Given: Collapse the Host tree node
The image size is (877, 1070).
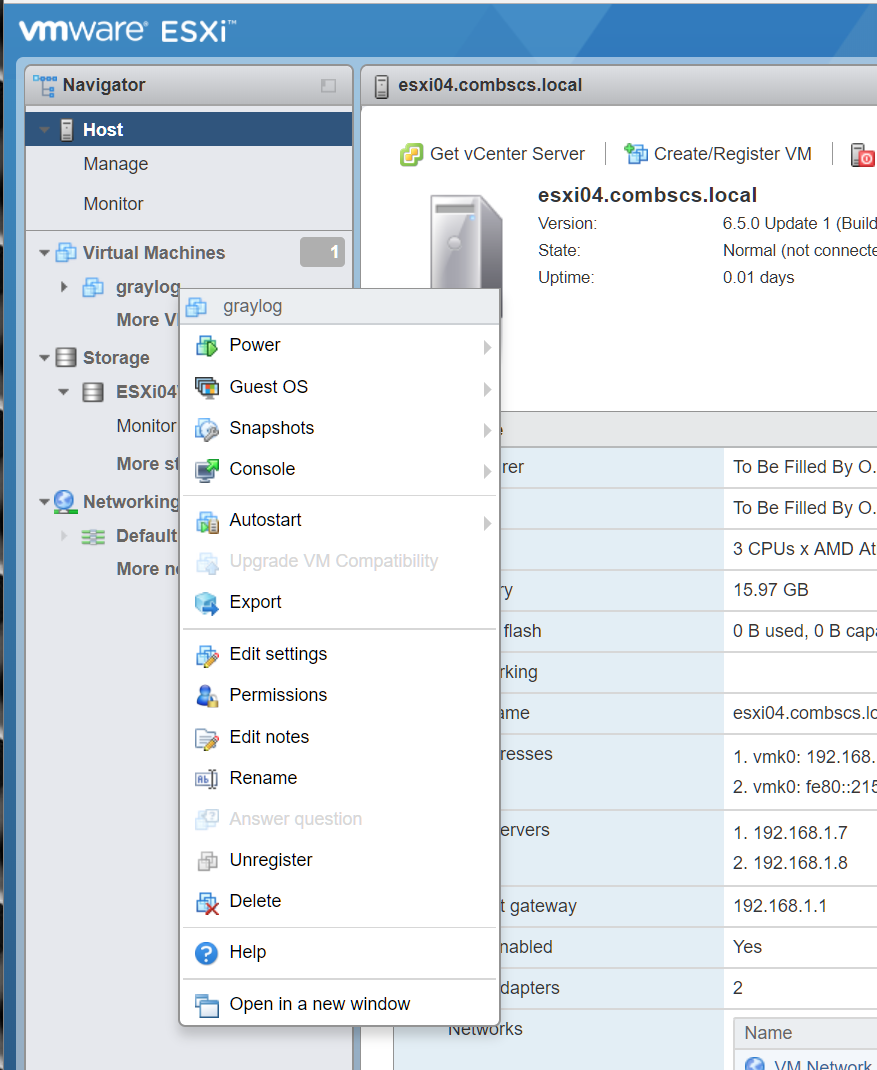Looking at the screenshot, I should tap(44, 130).
